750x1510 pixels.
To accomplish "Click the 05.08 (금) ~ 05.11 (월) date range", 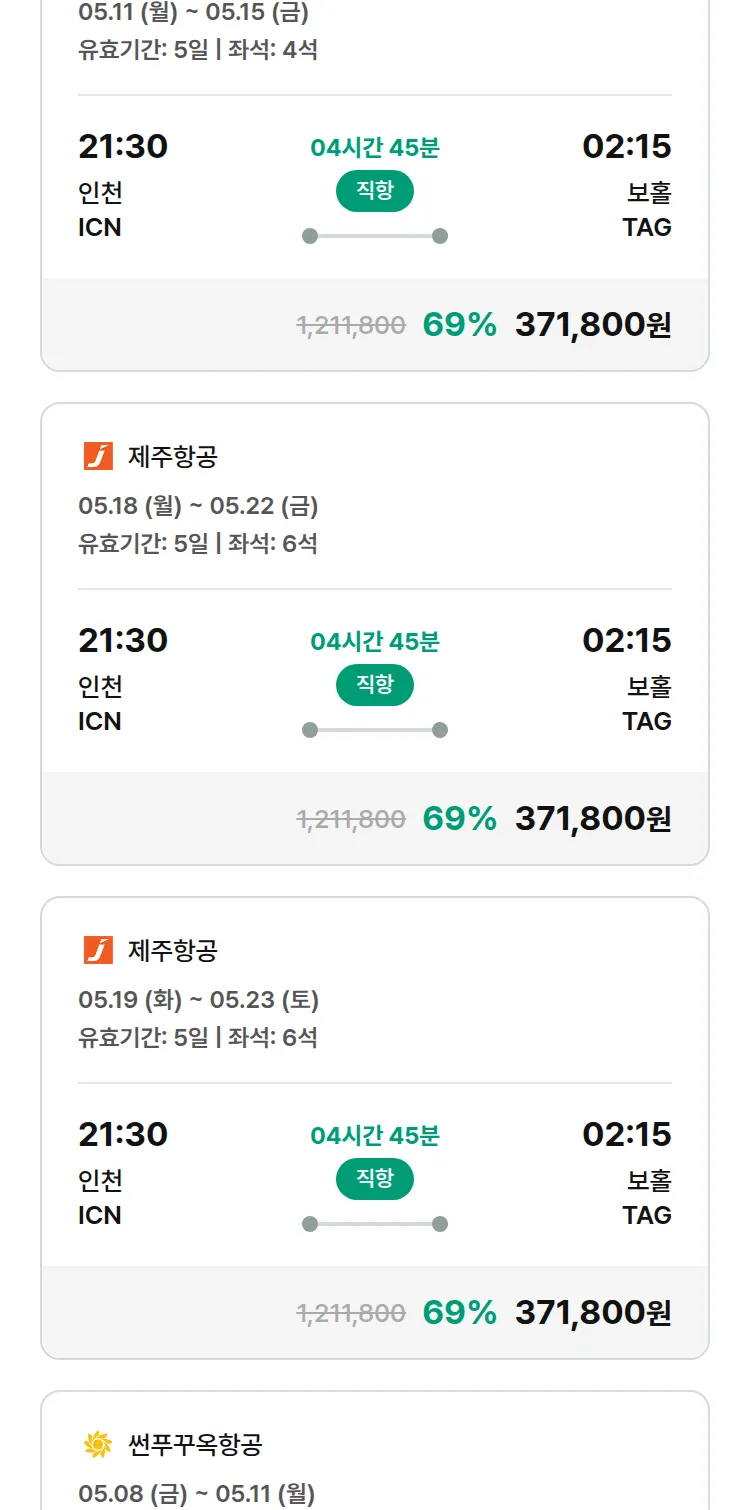I will pos(196,1494).
